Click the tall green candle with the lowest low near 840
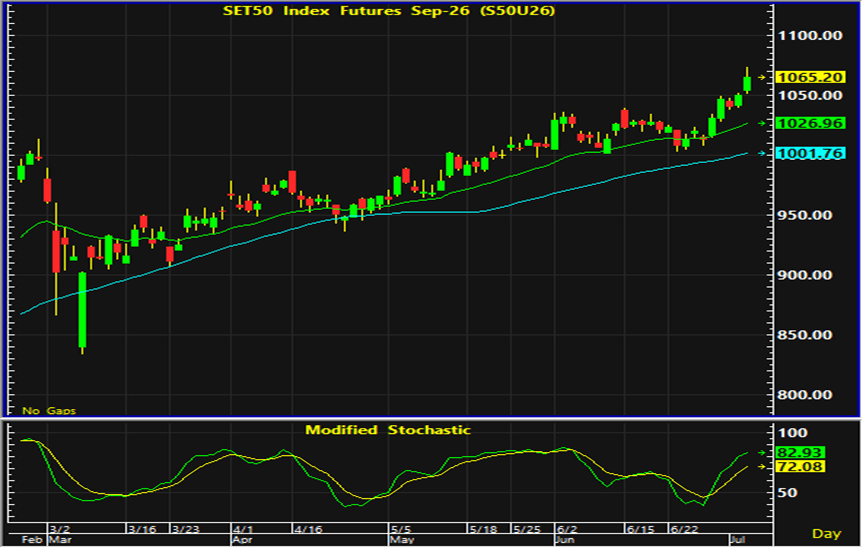Image resolution: width=863 pixels, height=548 pixels. [x=83, y=310]
